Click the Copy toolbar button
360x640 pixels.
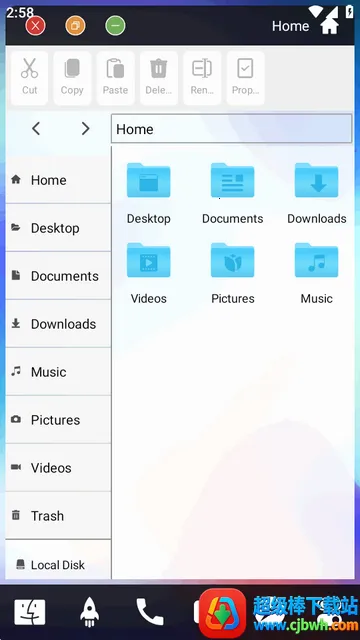click(x=72, y=78)
